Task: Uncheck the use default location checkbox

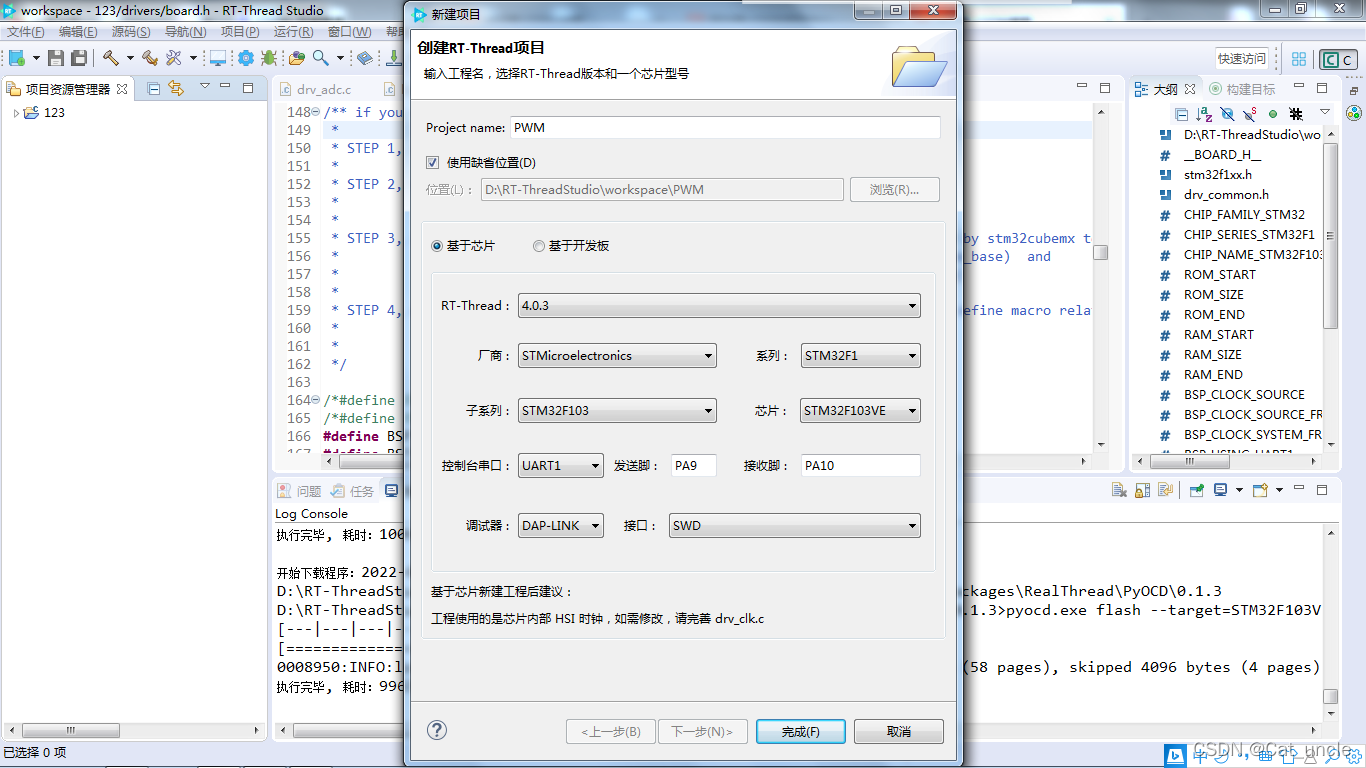Action: [433, 163]
